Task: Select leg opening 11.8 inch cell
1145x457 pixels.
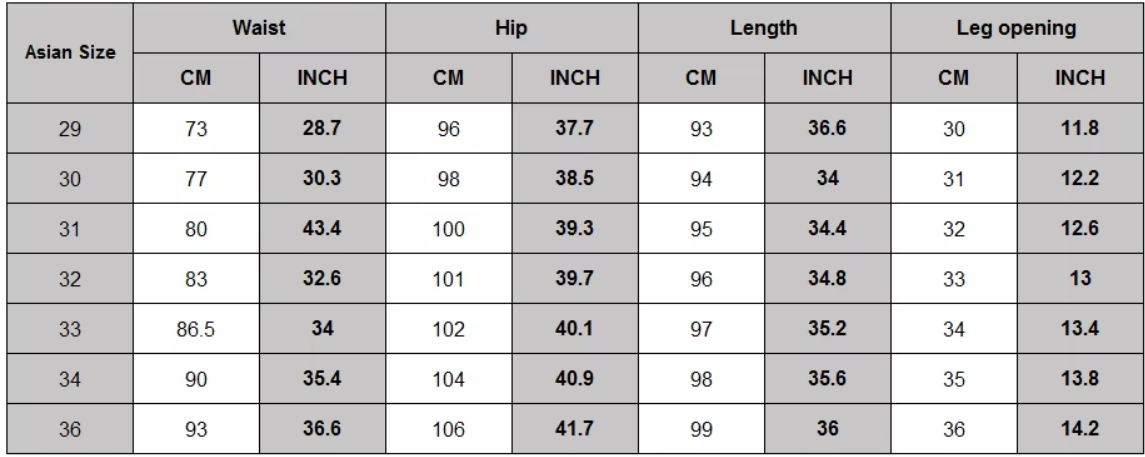Action: (x=1079, y=130)
